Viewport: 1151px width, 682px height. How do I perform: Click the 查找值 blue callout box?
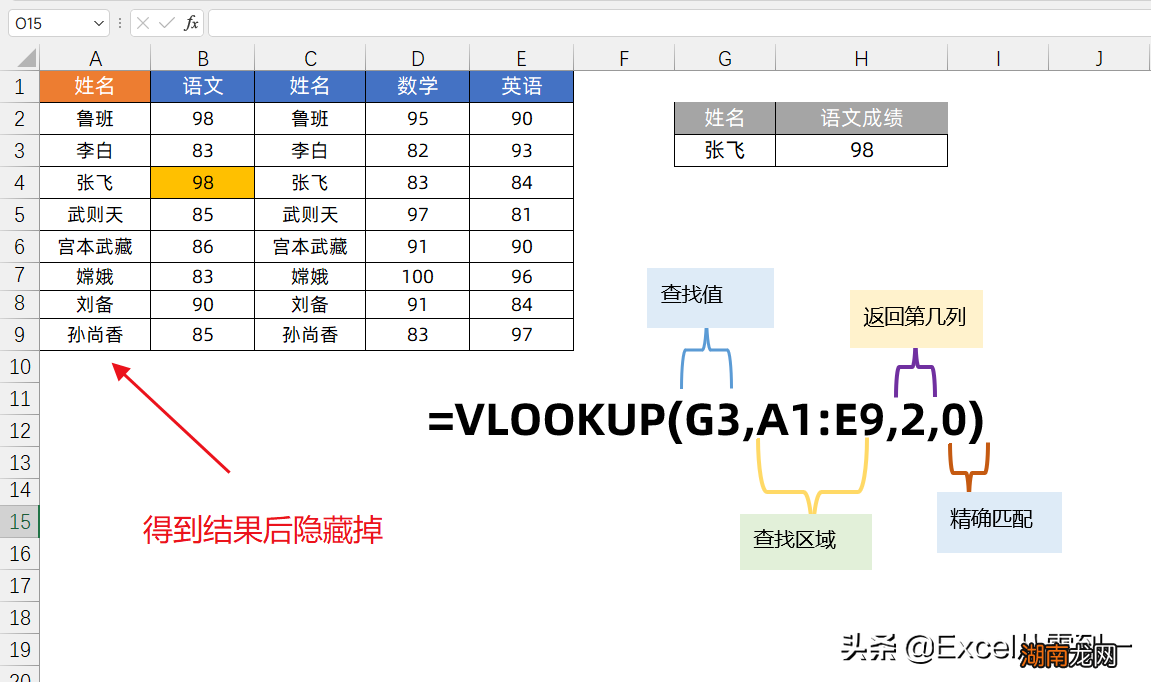click(x=710, y=297)
